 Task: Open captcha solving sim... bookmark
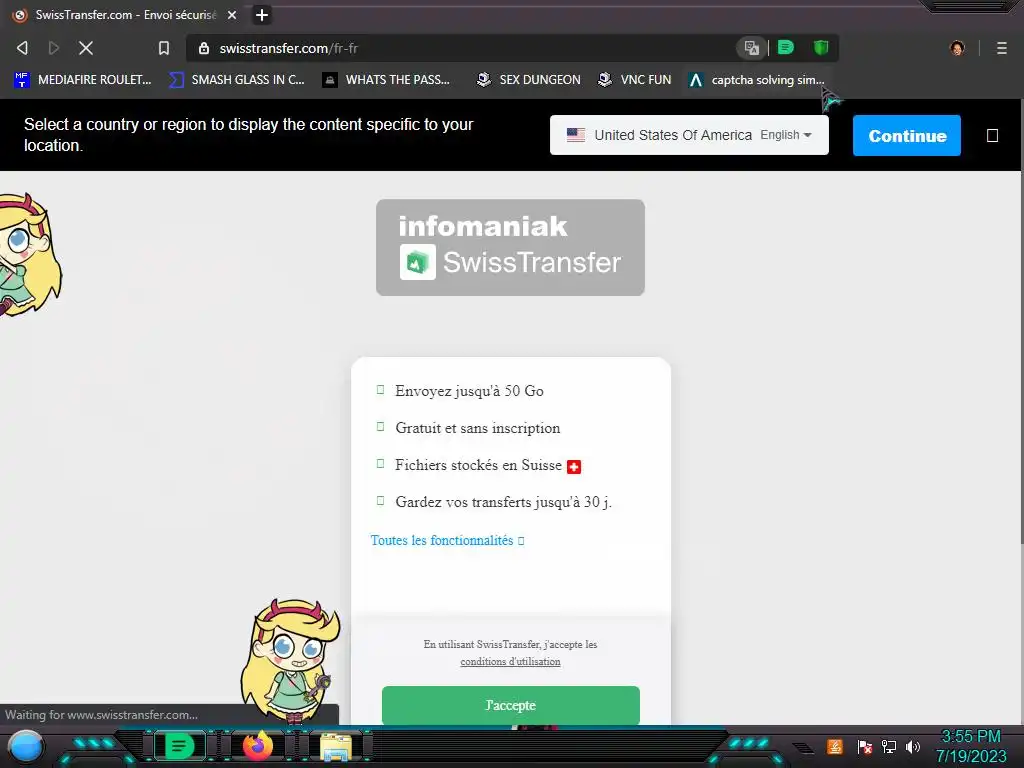pyautogui.click(x=756, y=80)
